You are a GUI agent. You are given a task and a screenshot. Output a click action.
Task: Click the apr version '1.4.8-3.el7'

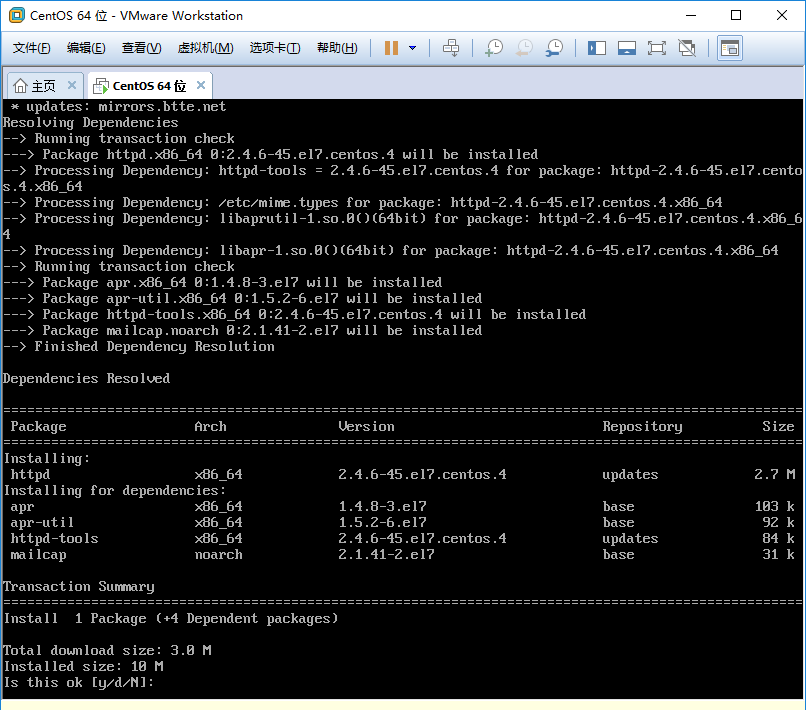(x=382, y=507)
